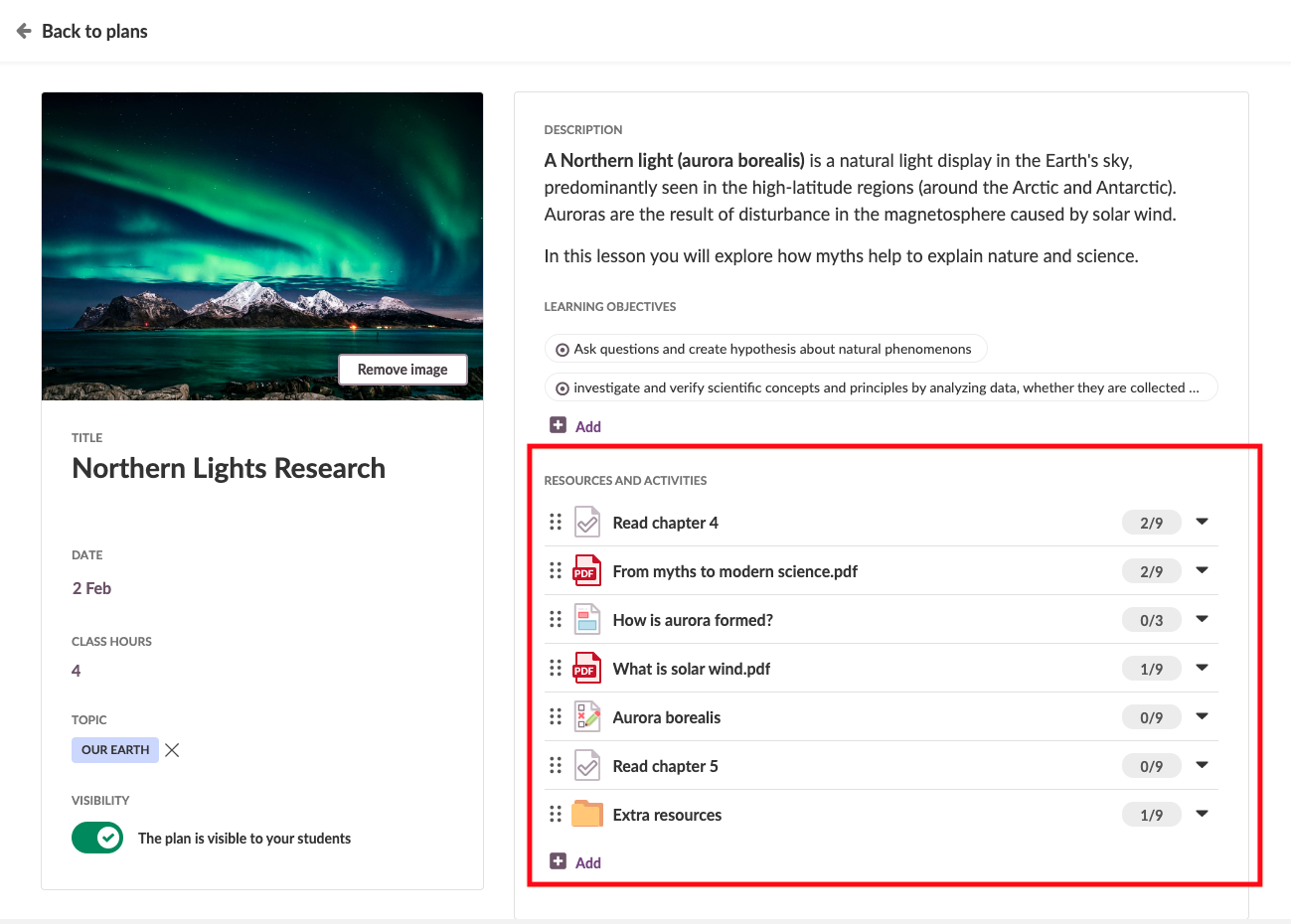Image resolution: width=1291 pixels, height=924 pixels.
Task: Click the PDF icon for What is solar wind
Action: [586, 669]
